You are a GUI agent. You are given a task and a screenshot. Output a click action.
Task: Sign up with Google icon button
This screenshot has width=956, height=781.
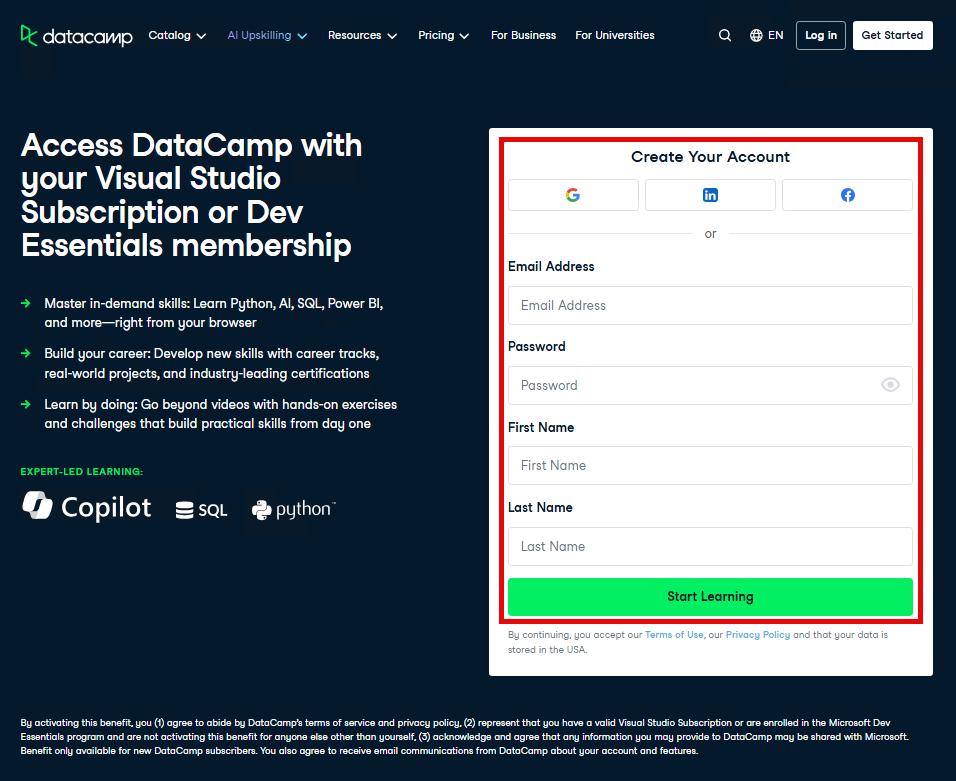tap(573, 195)
